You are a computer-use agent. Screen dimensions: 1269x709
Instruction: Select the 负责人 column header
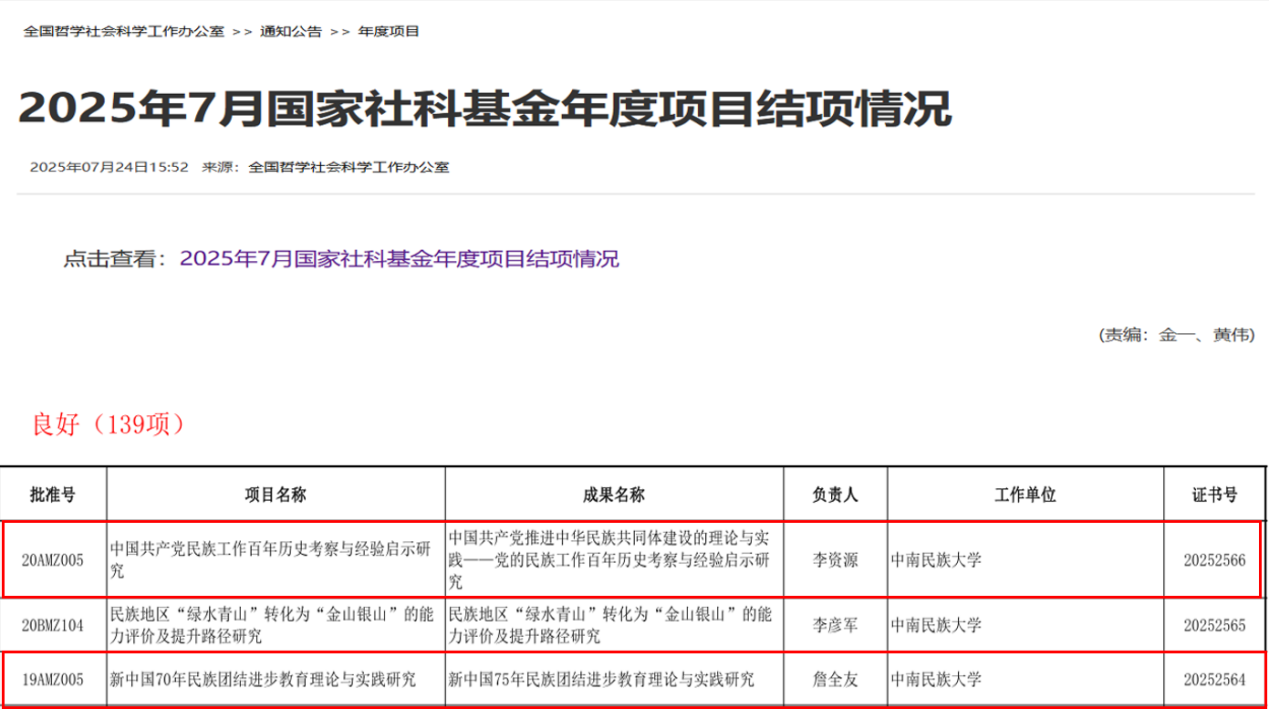(x=834, y=494)
